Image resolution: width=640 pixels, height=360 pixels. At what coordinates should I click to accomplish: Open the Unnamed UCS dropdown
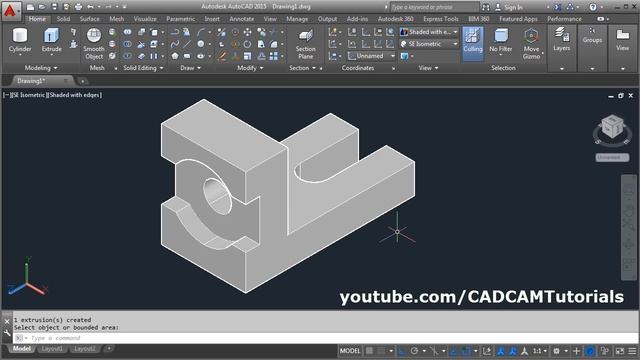[371, 56]
